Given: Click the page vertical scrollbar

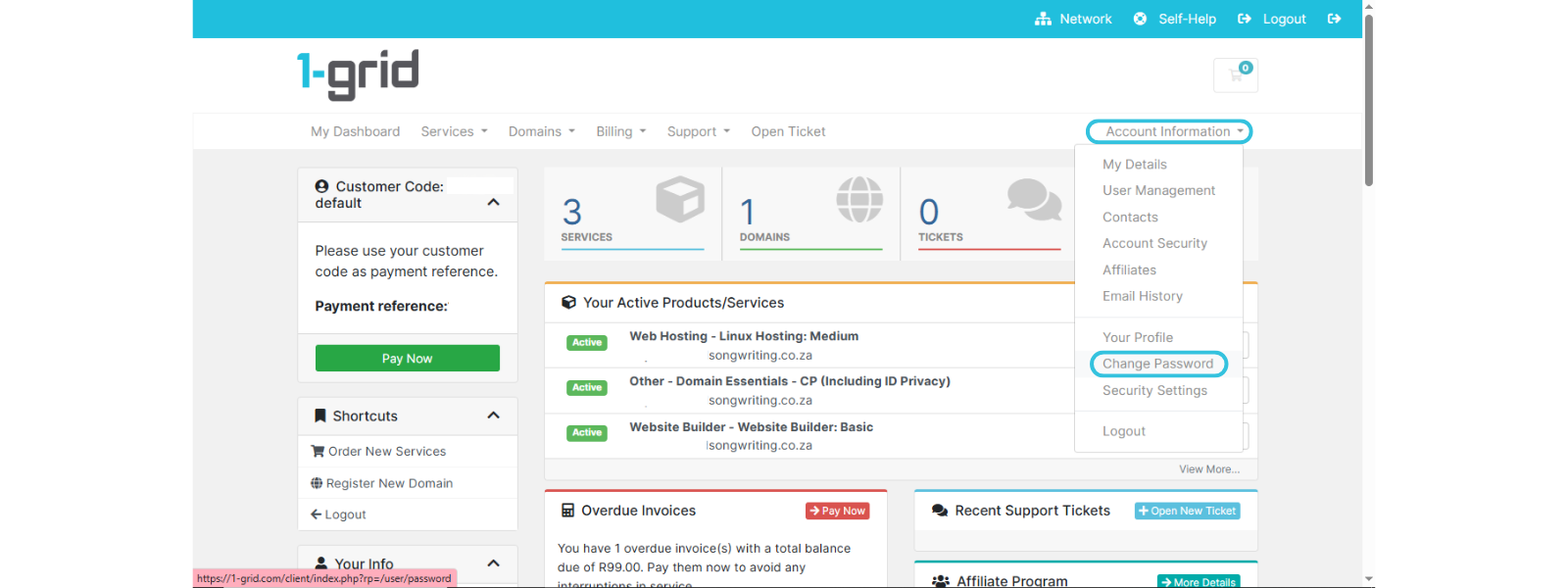Looking at the screenshot, I should [1368, 98].
